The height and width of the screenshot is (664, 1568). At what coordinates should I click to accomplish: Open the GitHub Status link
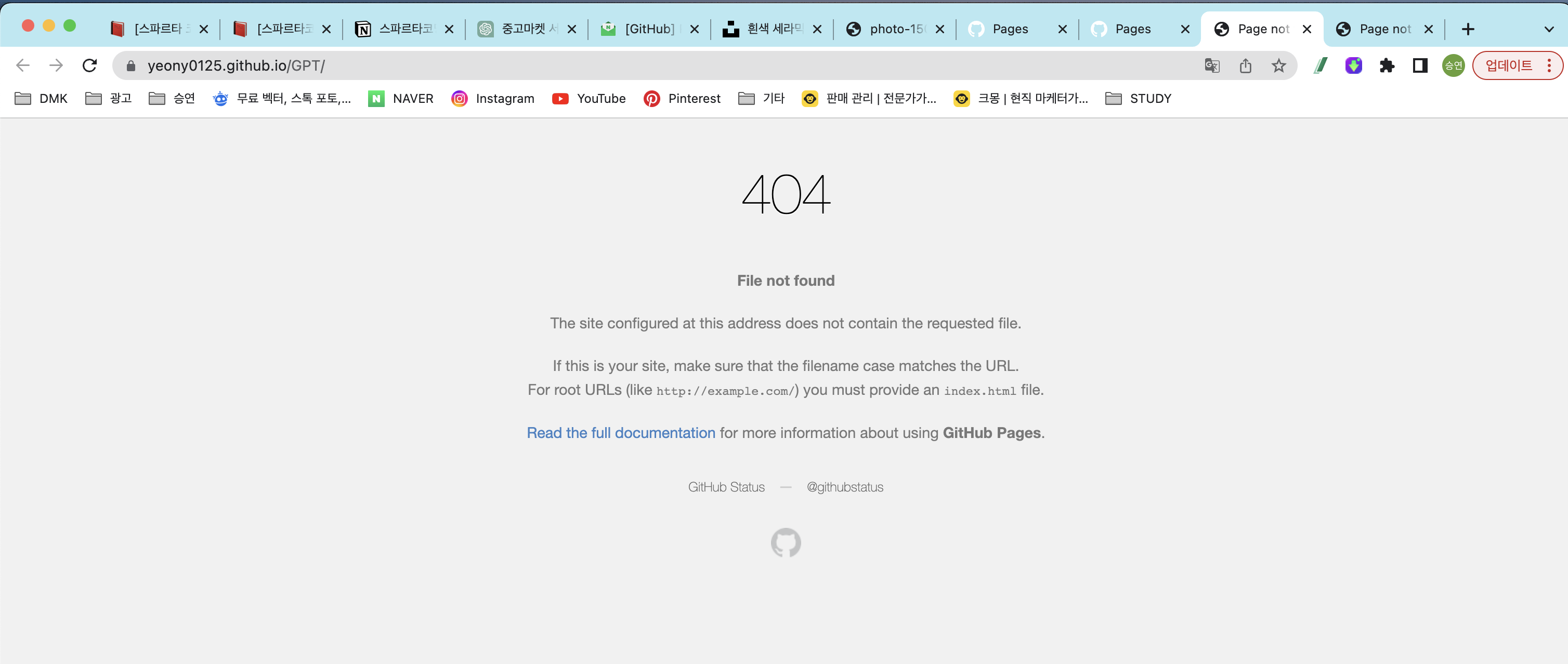click(x=726, y=487)
